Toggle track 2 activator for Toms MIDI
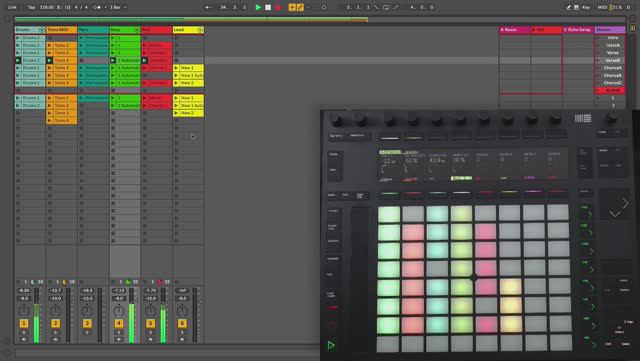 pyautogui.click(x=56, y=323)
